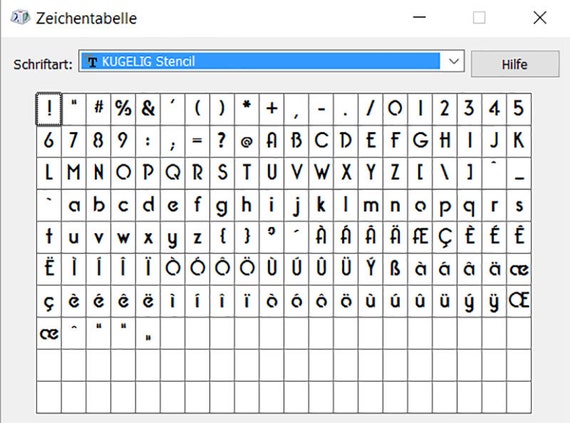Select the @ symbol cell
Image resolution: width=570 pixels, height=423 pixels.
[246, 141]
